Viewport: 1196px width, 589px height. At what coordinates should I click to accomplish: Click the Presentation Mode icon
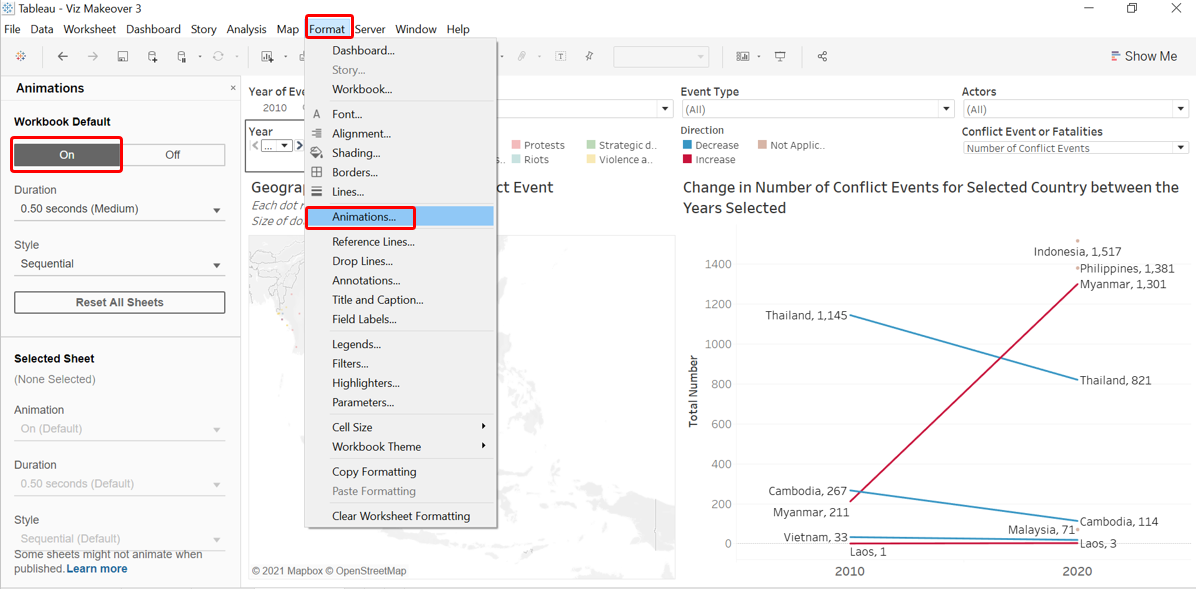[x=780, y=57]
